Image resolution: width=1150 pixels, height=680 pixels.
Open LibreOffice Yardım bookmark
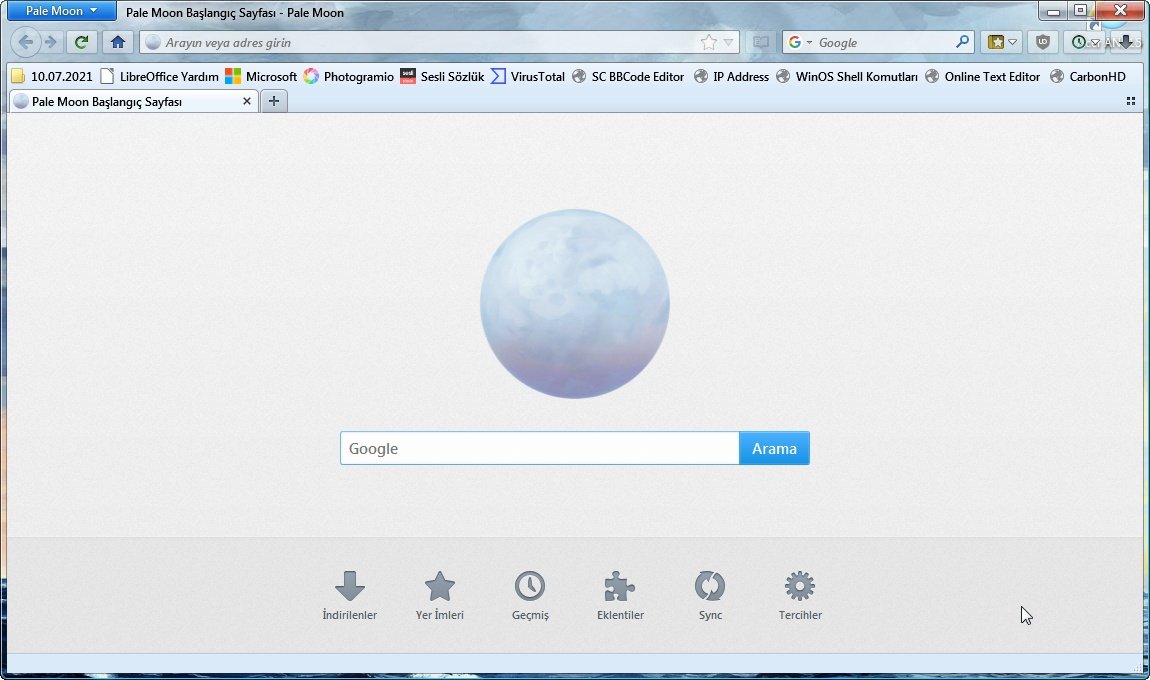click(160, 76)
